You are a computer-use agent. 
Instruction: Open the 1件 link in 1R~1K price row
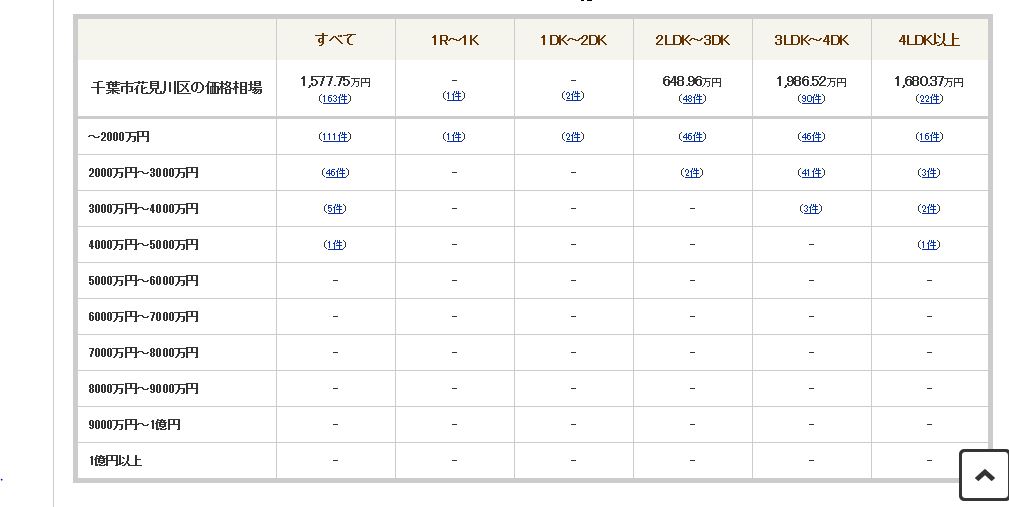(x=454, y=95)
